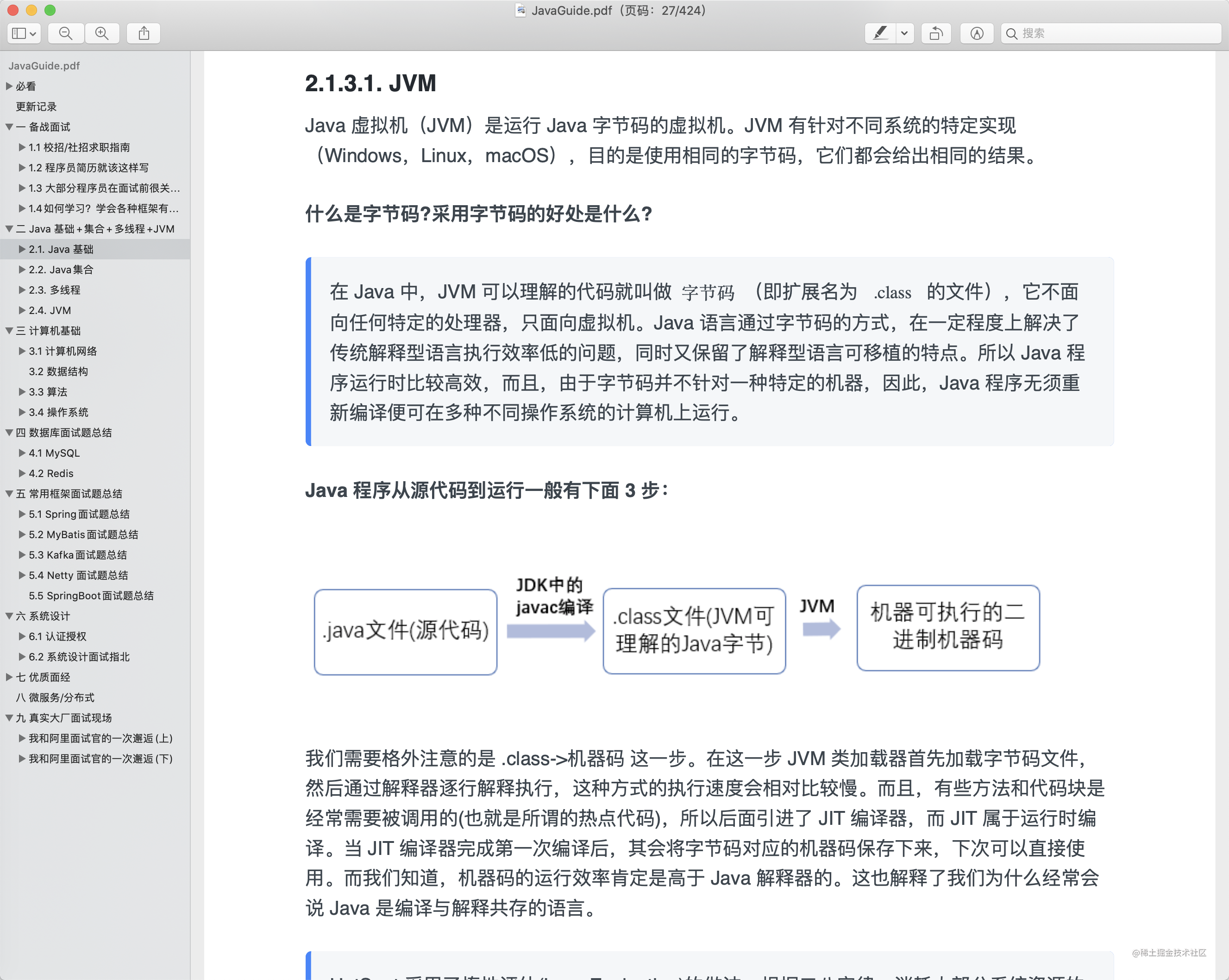Click the magnifier icon in search field
Screen dimensions: 1229x980
1011,34
